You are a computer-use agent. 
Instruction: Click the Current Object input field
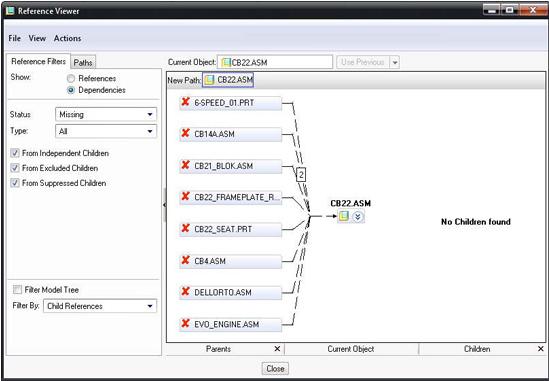tap(275, 62)
